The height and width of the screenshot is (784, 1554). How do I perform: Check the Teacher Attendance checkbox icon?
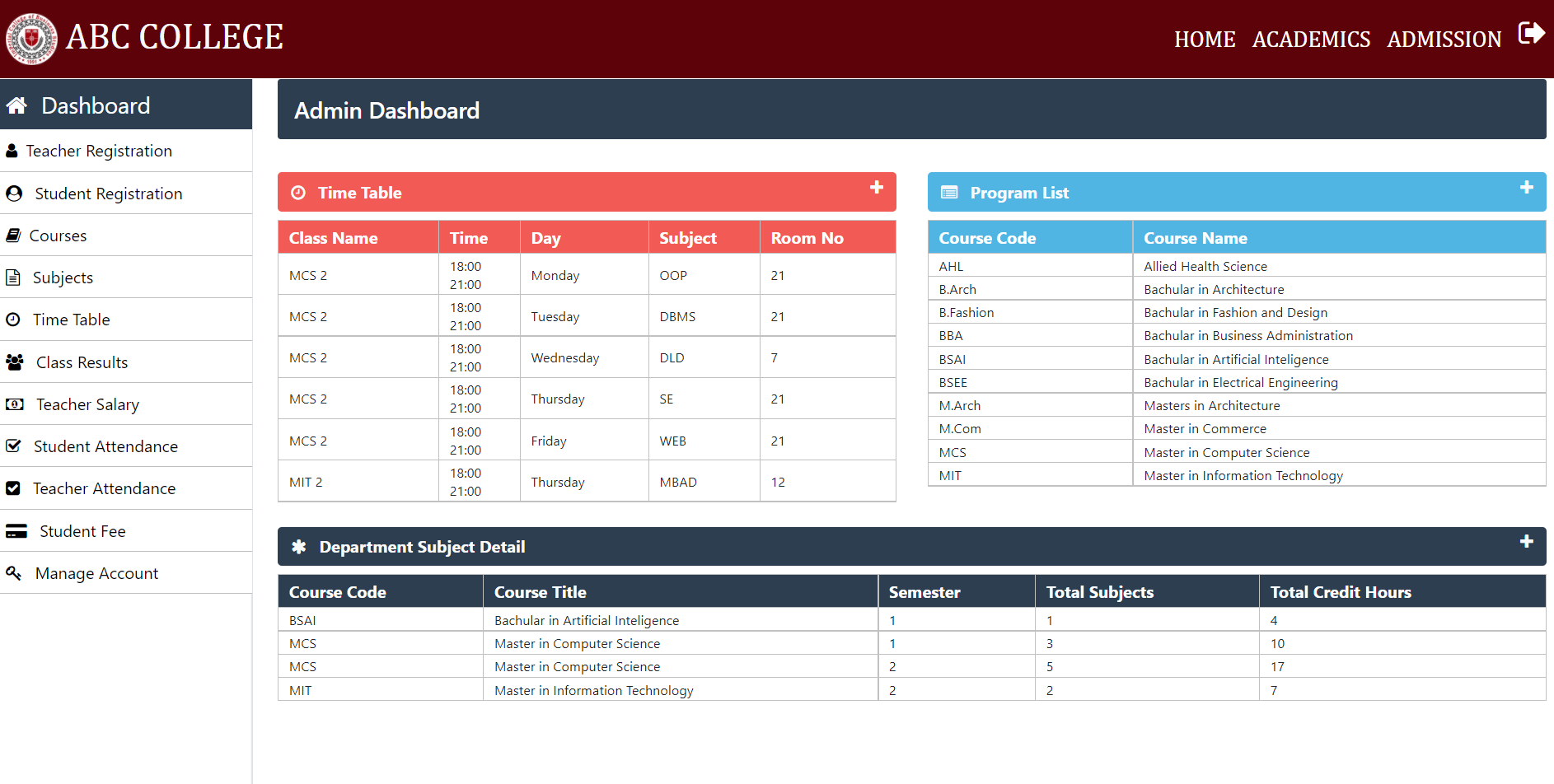point(14,488)
